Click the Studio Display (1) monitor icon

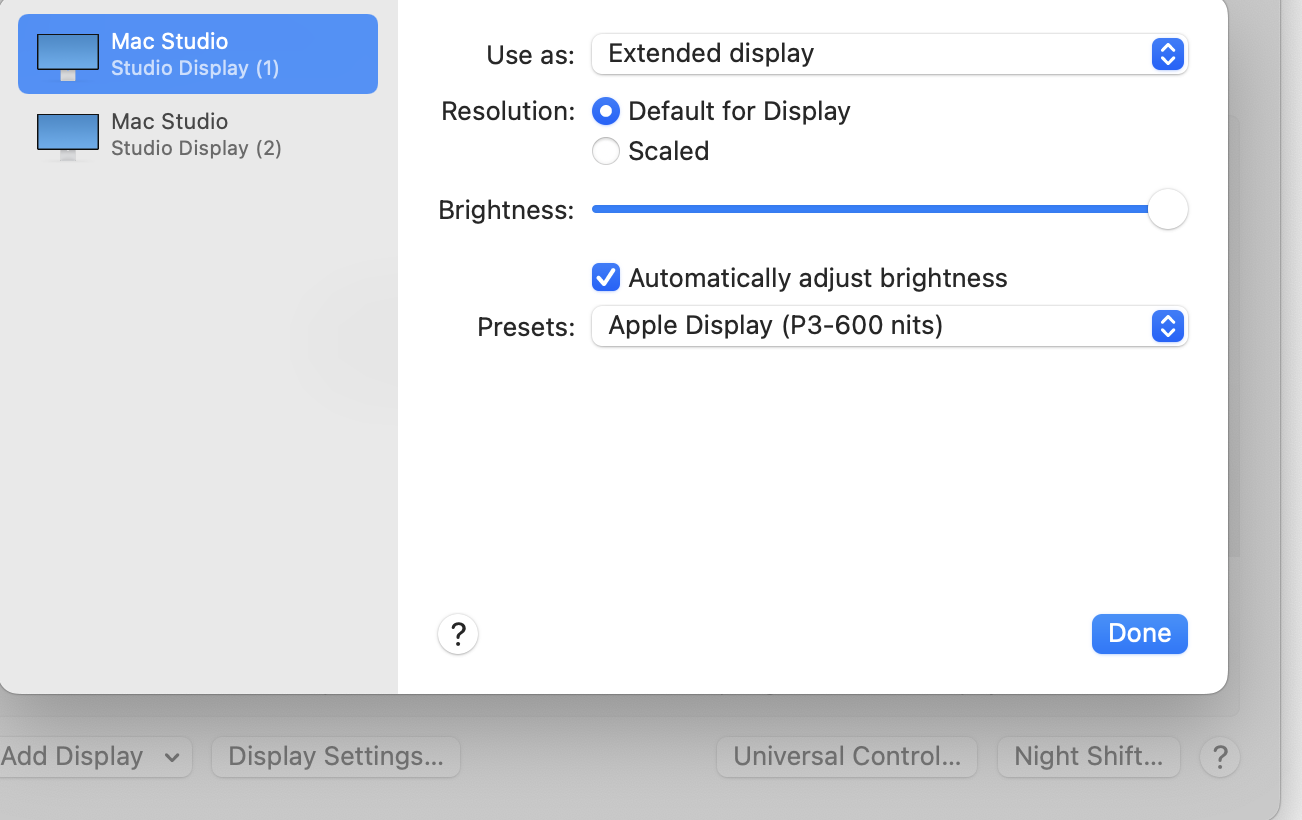point(68,55)
